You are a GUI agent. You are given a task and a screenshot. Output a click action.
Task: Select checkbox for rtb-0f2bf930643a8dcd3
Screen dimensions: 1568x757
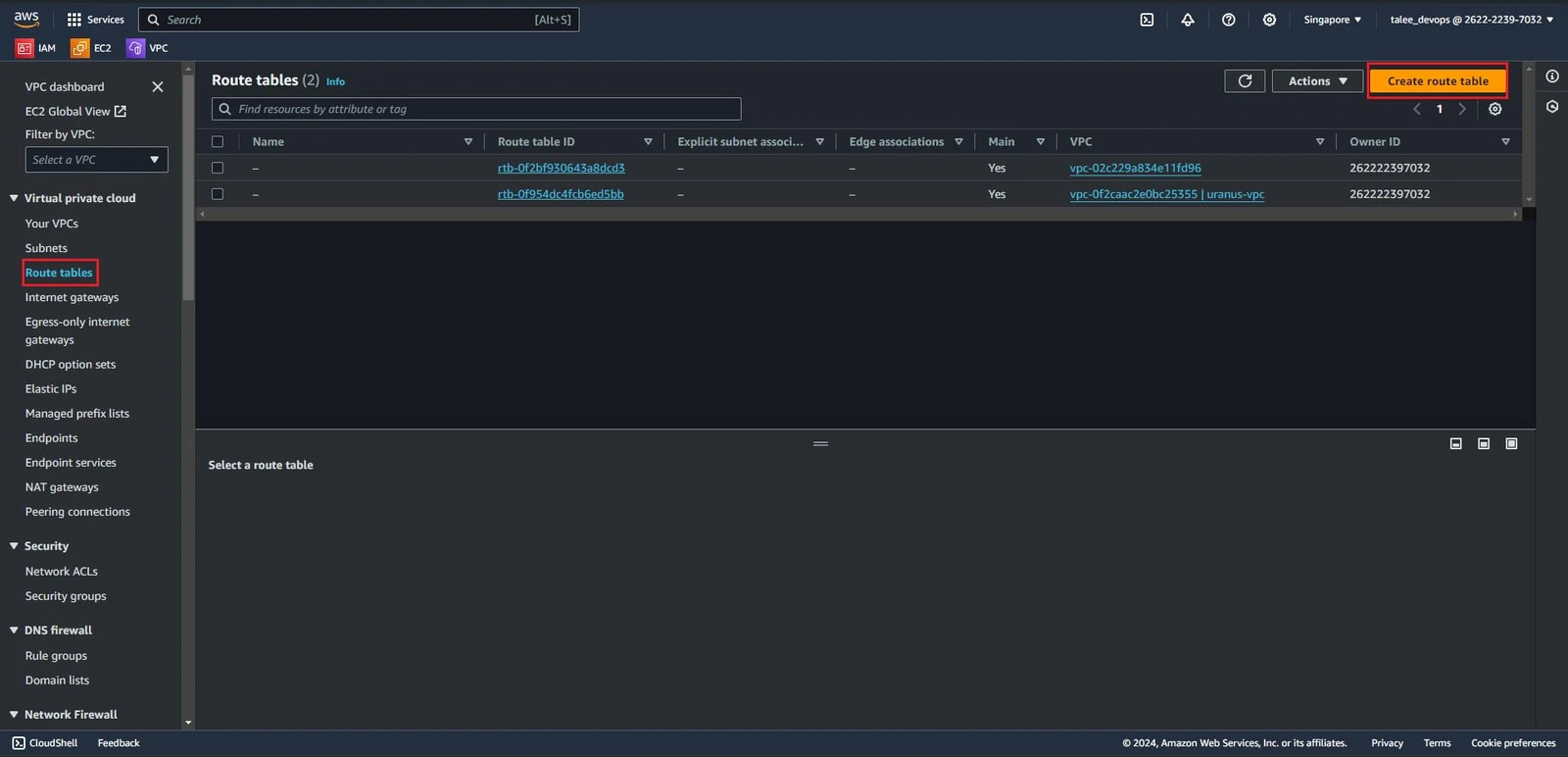click(218, 168)
